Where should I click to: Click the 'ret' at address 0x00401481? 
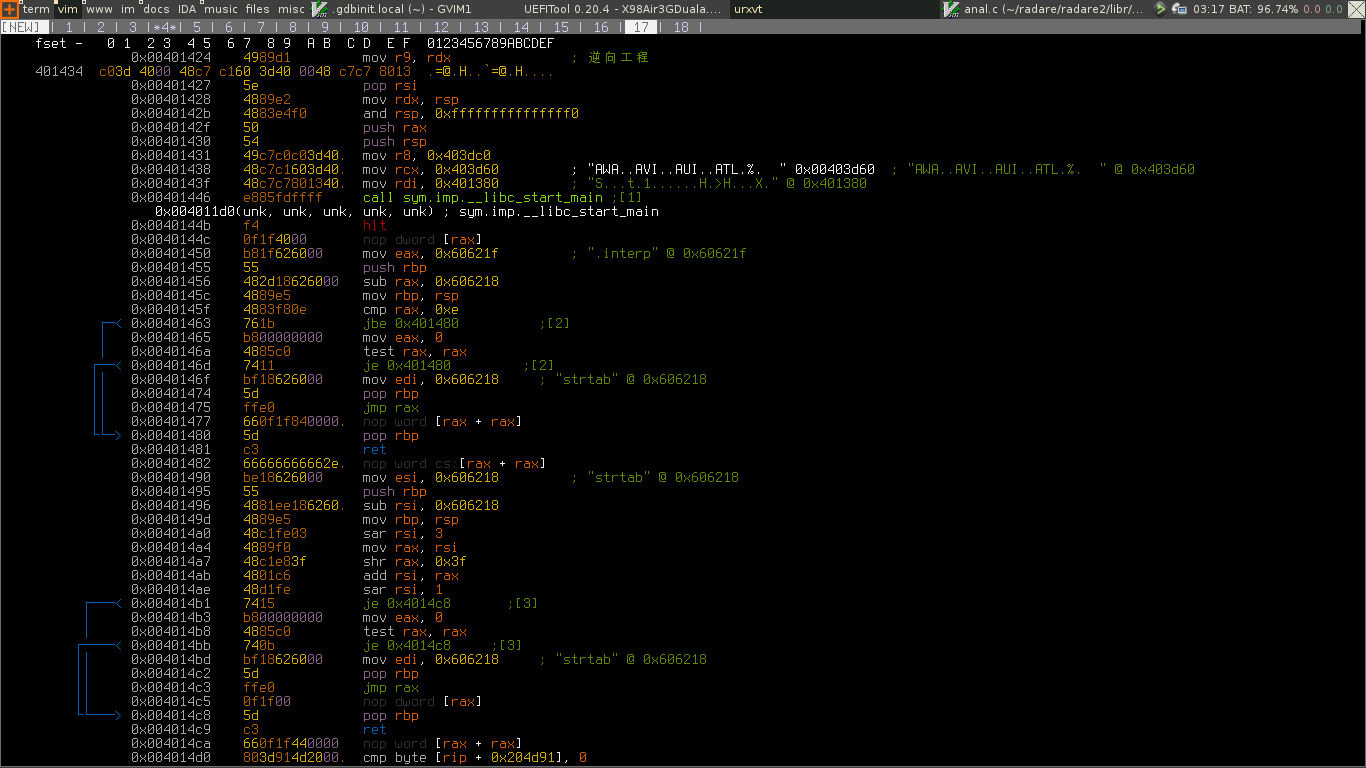tap(375, 450)
